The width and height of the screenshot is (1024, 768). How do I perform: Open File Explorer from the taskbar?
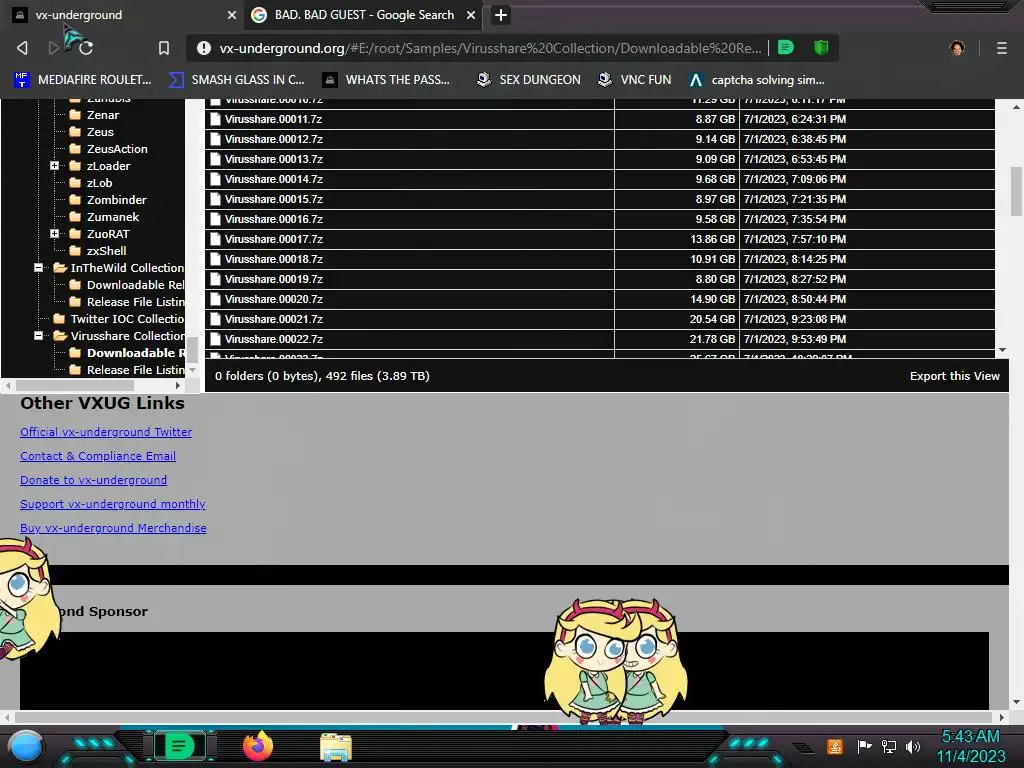point(336,746)
